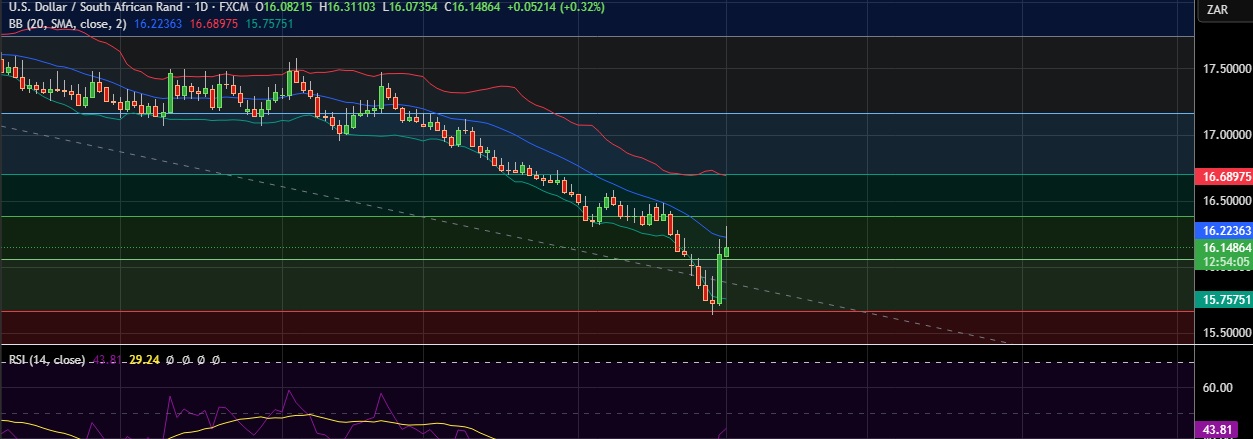Click the purple 43.81 RSI axis label

click(1218, 430)
